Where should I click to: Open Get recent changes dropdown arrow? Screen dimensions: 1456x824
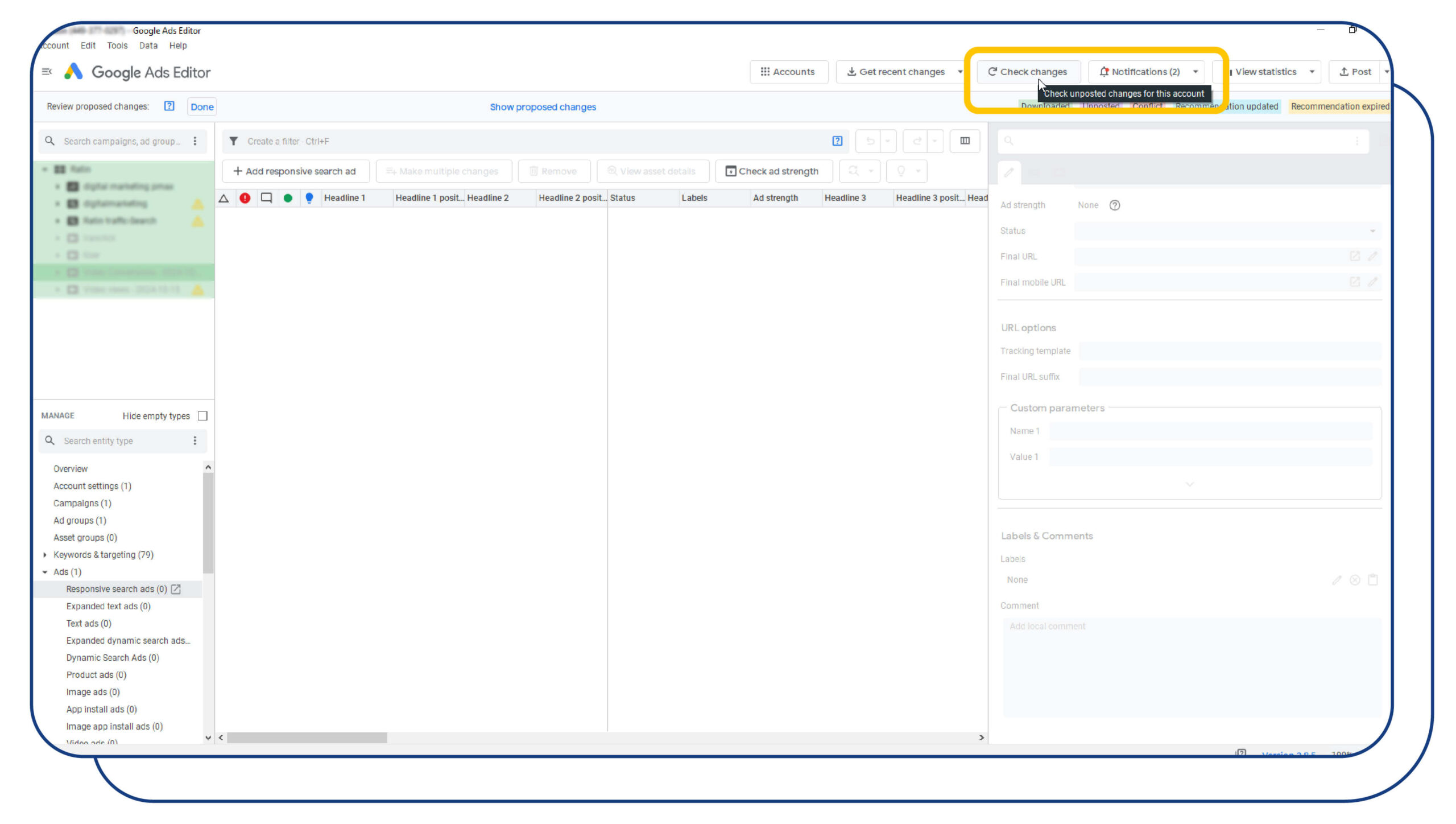click(960, 72)
